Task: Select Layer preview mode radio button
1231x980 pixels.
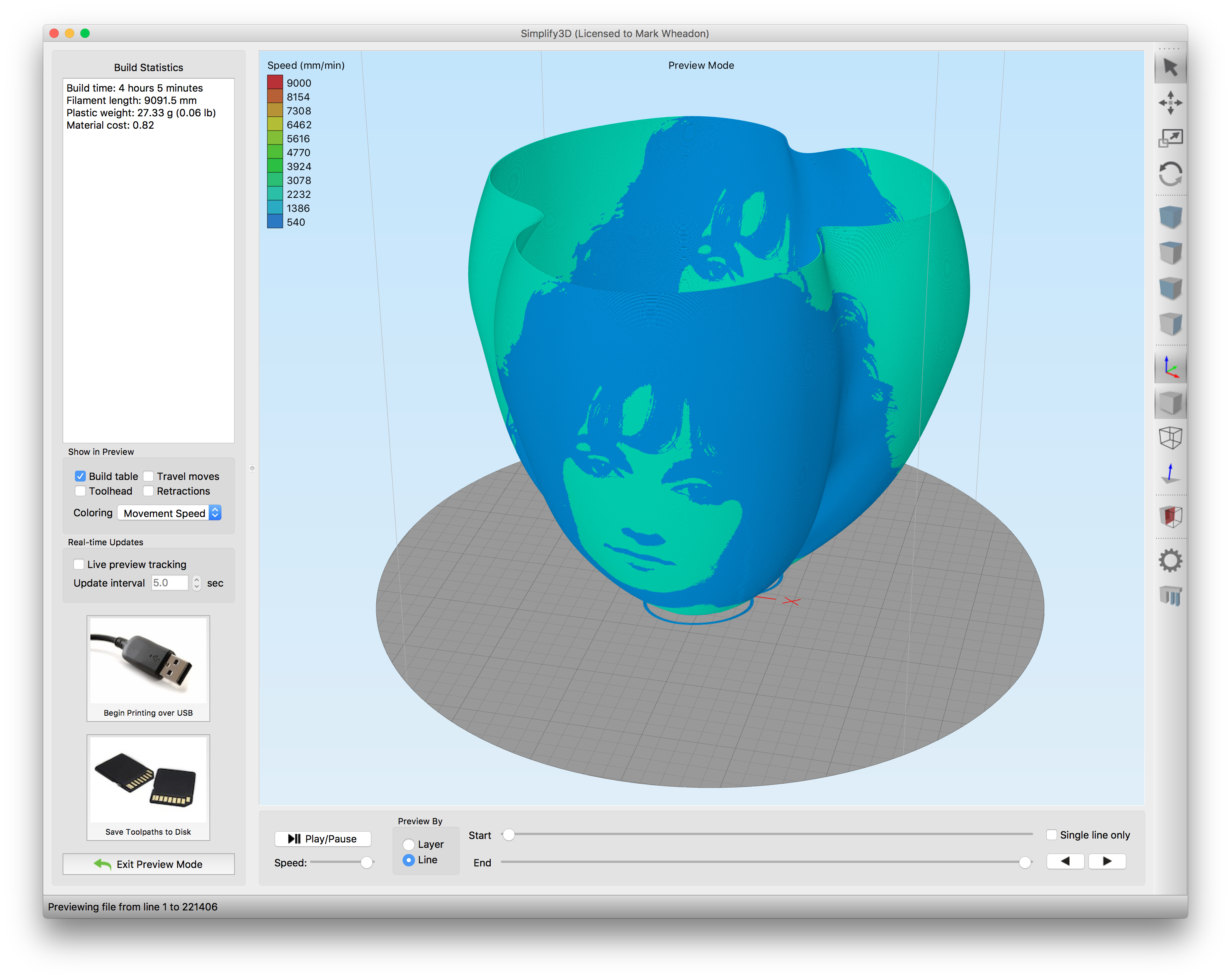Action: coord(409,844)
